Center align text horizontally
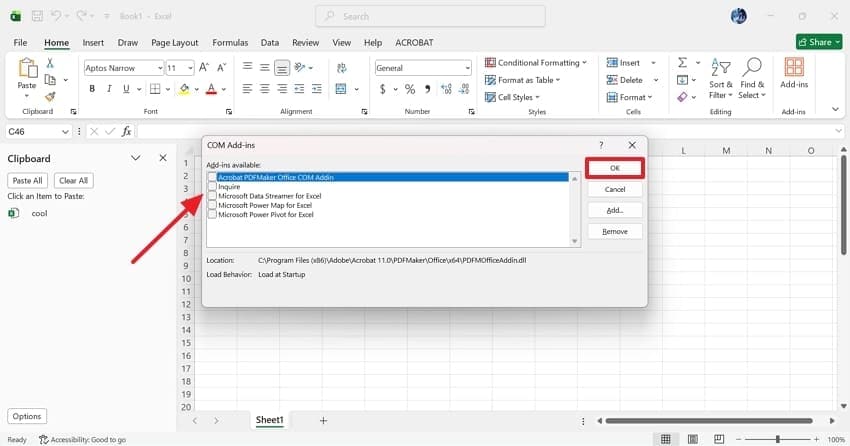 (x=265, y=89)
